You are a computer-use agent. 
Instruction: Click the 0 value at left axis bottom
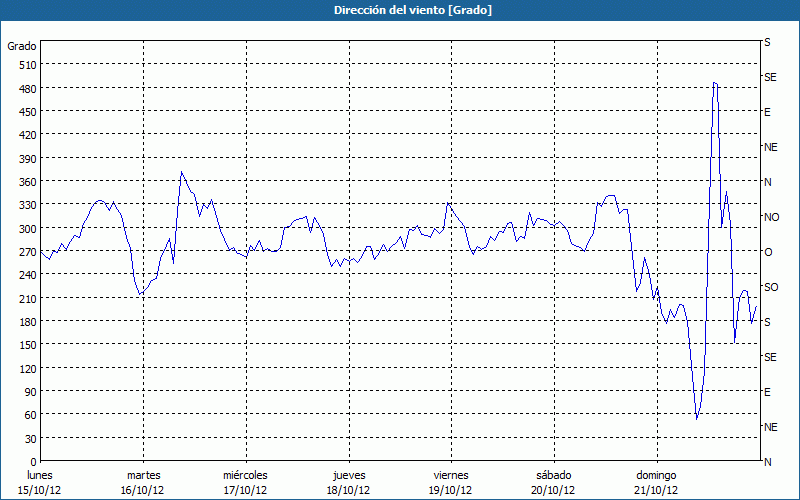coord(33,462)
